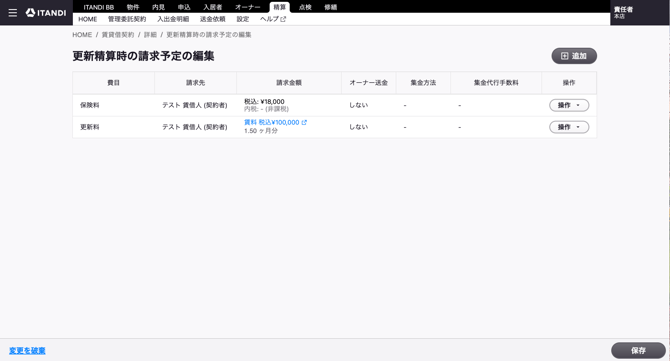The width and height of the screenshot is (670, 361).
Task: Click しない in the 保険料 row
Action: pyautogui.click(x=359, y=105)
